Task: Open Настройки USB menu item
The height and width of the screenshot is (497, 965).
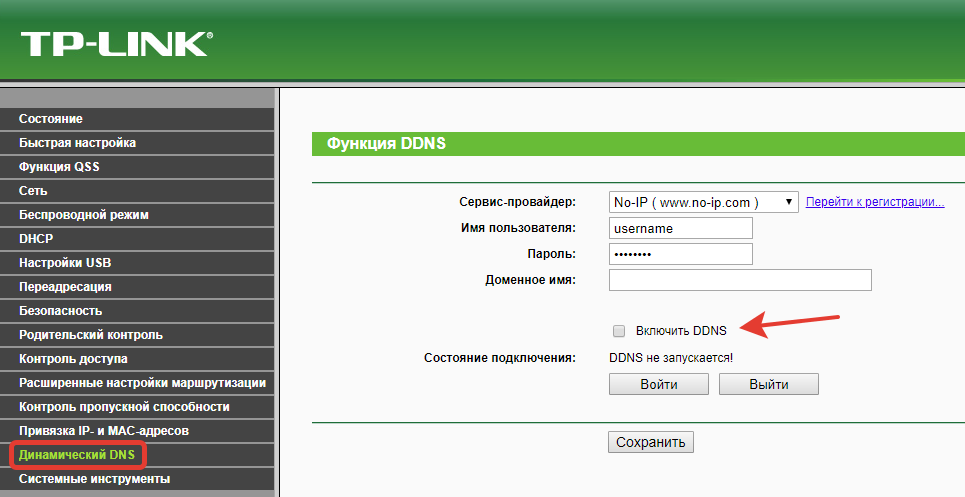Action: point(65,263)
